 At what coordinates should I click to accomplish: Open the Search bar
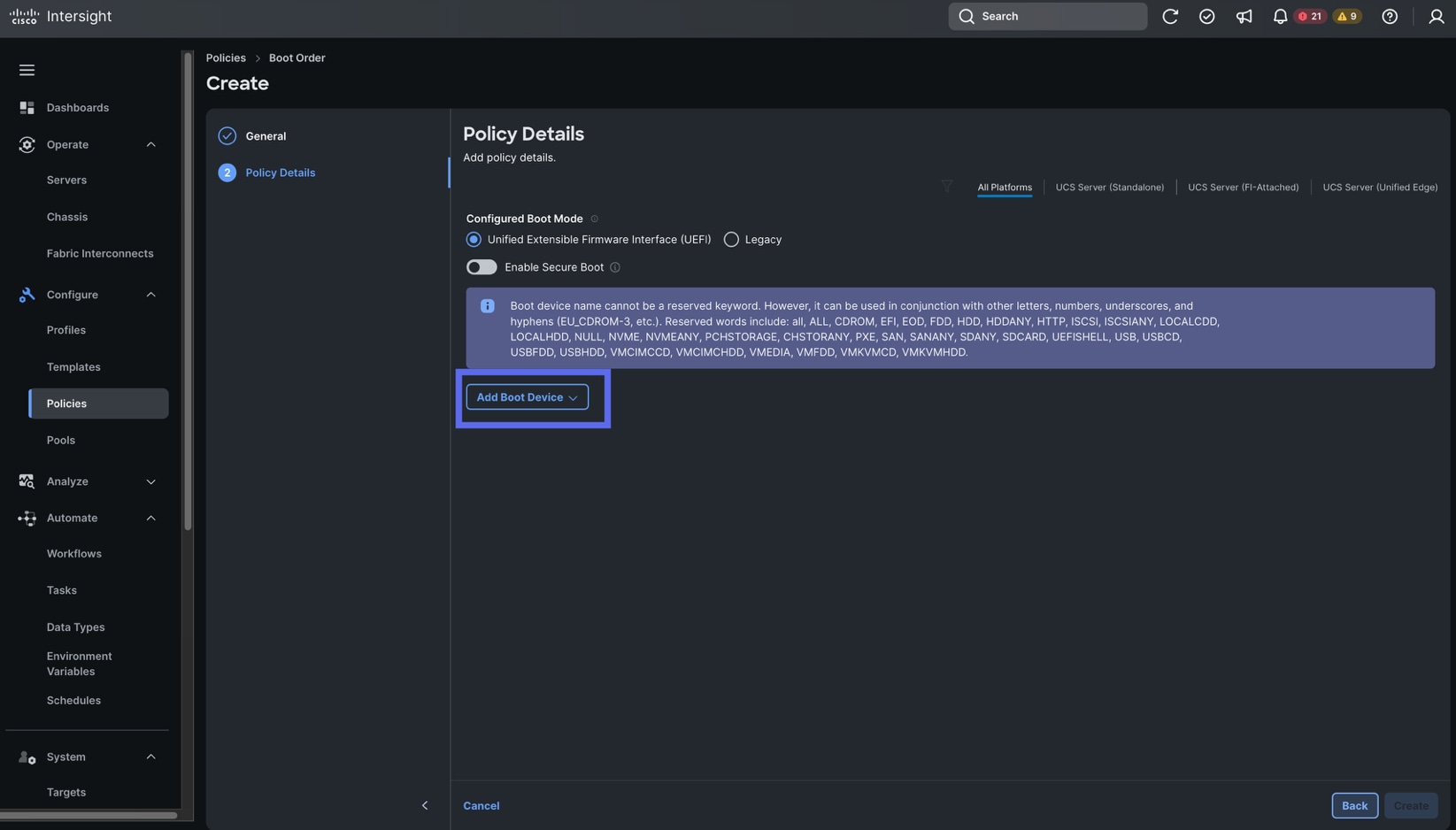pos(1047,16)
